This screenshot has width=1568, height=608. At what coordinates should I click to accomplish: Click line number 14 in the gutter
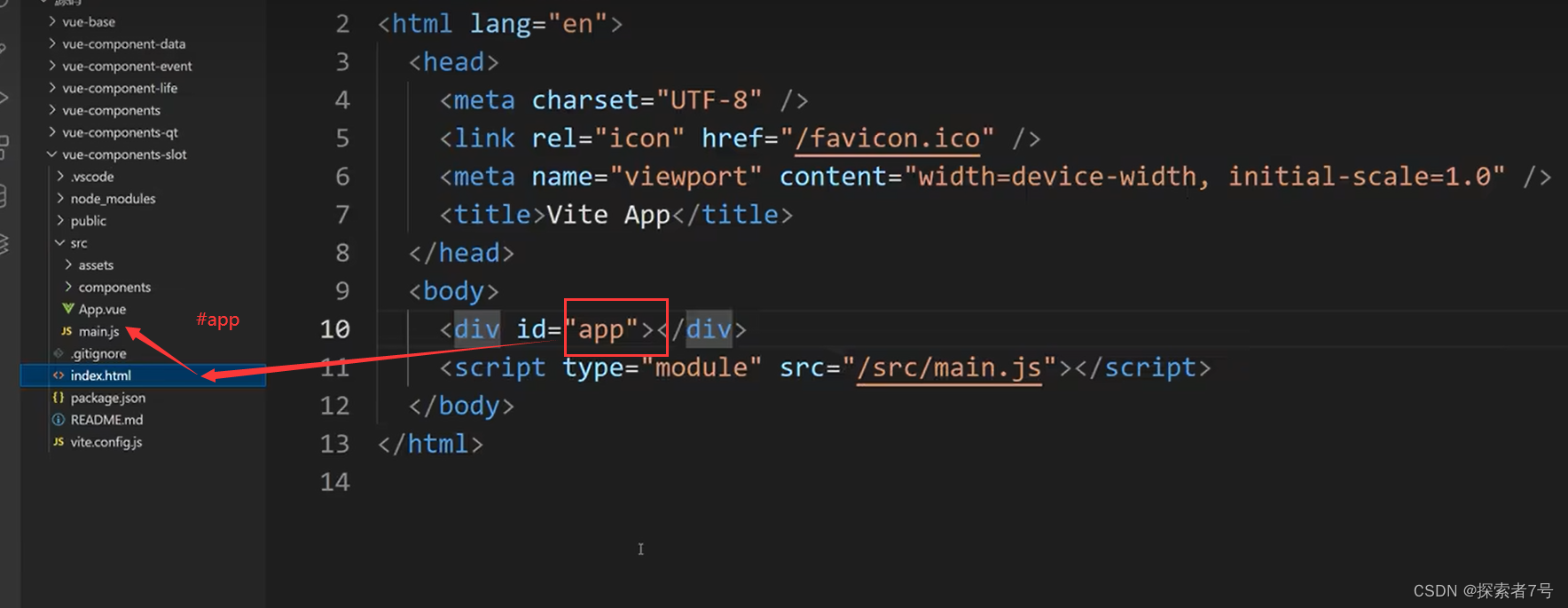coord(335,482)
